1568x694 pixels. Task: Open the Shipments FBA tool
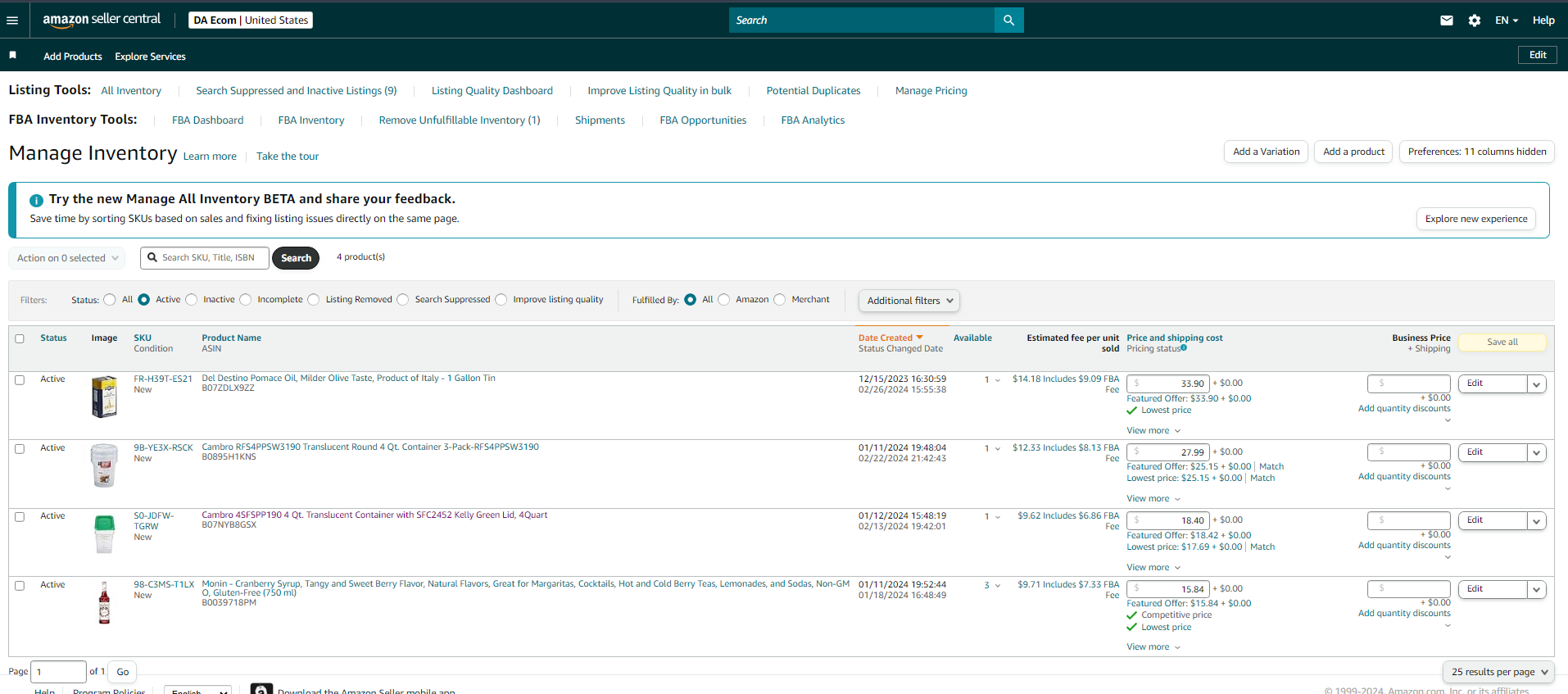(600, 120)
